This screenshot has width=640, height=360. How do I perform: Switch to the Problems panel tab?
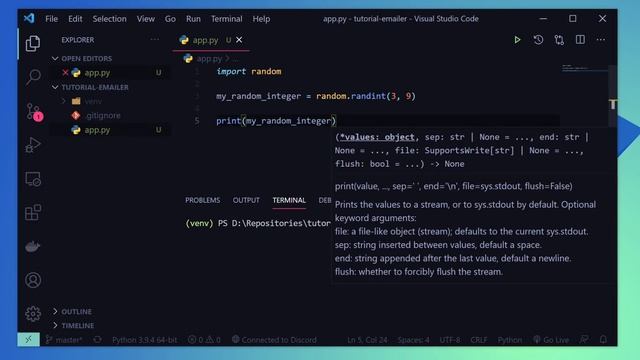click(x=202, y=200)
